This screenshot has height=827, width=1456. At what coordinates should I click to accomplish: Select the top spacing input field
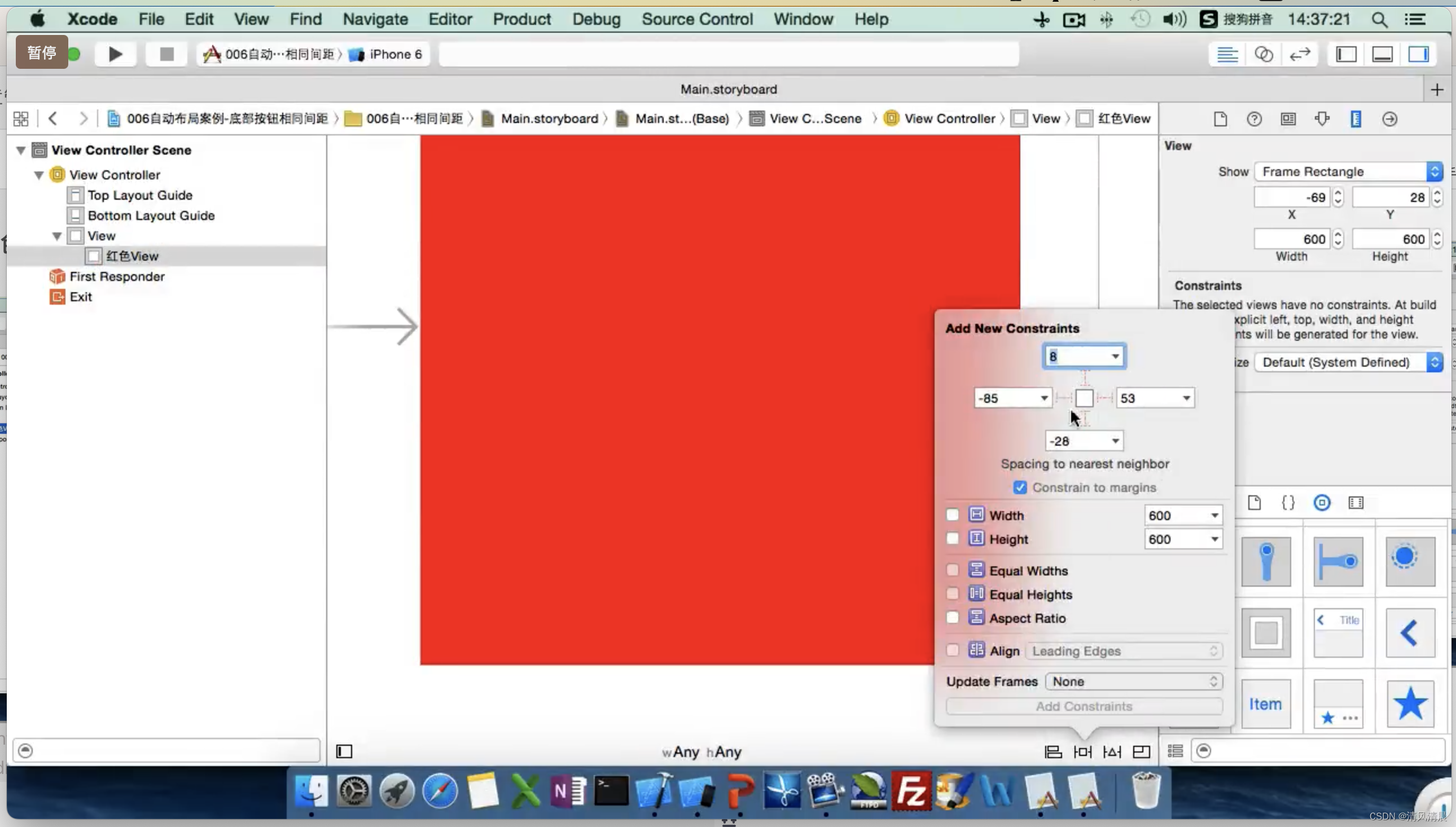[x=1084, y=356]
